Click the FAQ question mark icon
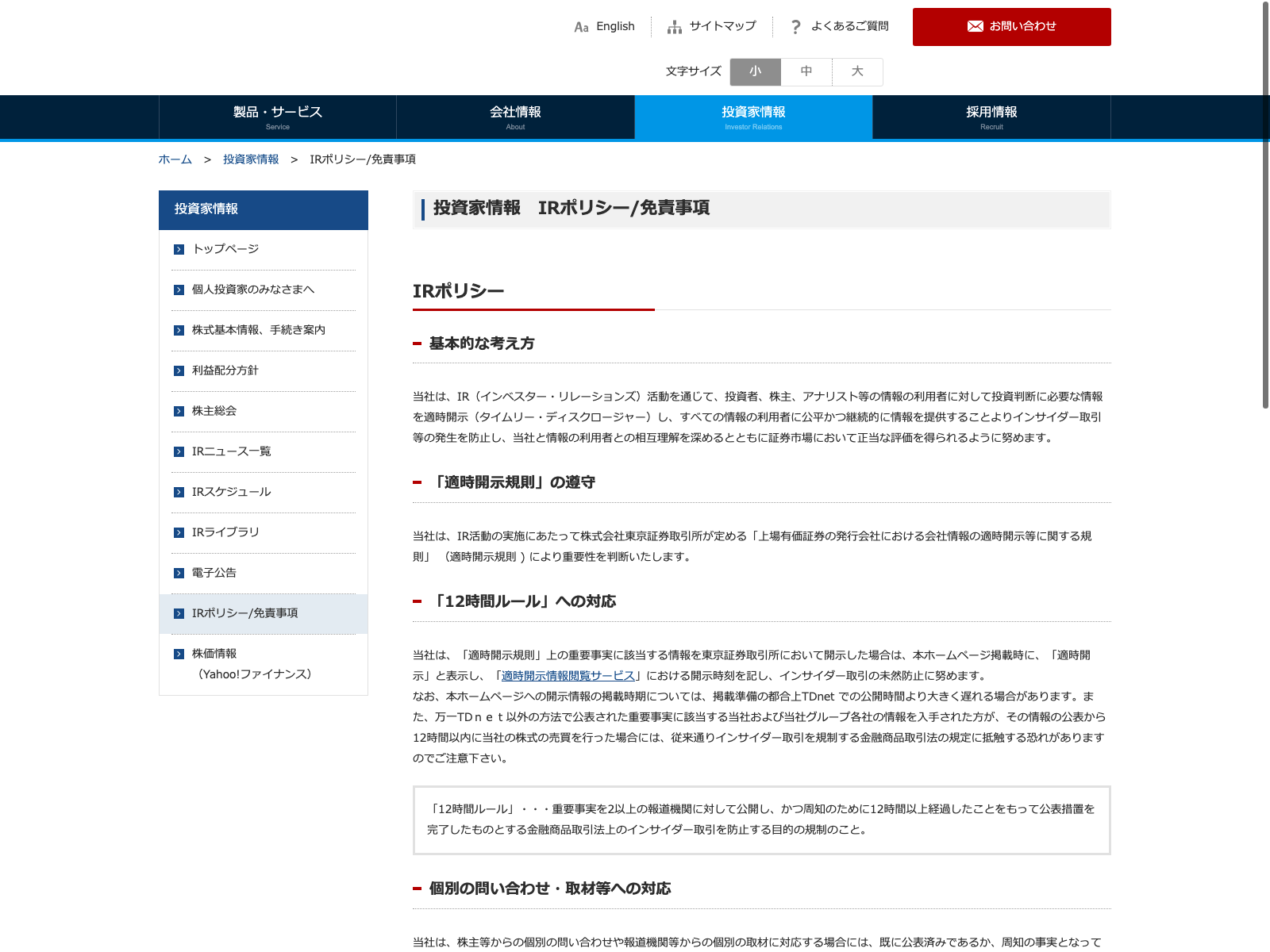 (x=795, y=27)
